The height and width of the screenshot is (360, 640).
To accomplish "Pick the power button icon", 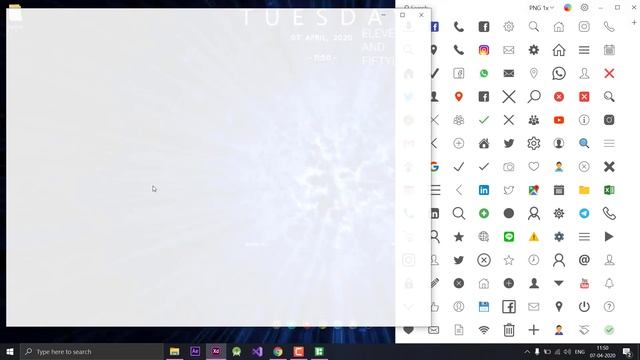I will tap(584, 307).
